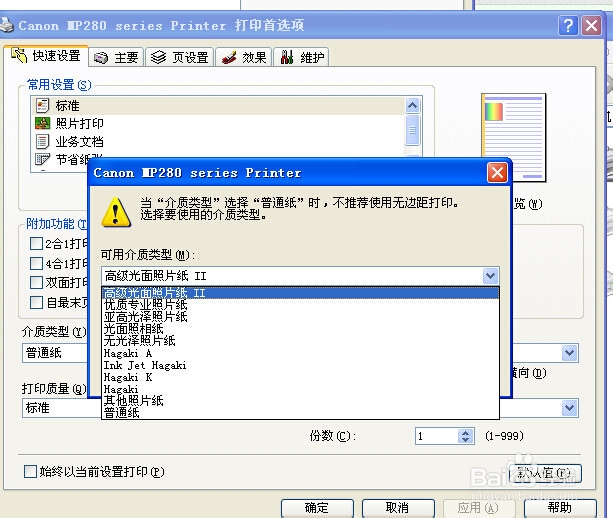The height and width of the screenshot is (518, 613).
Task: Enable 始终以当前设置打印 checkbox
Action: coord(30,471)
